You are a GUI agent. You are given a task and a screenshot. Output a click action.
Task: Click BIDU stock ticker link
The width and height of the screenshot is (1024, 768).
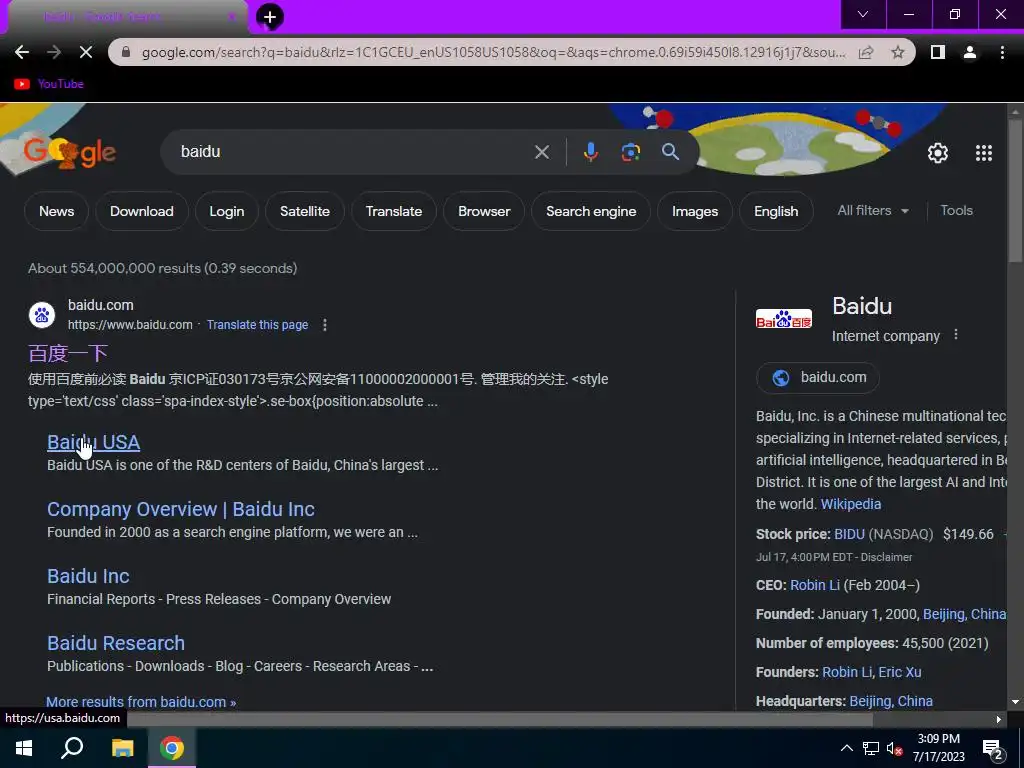(849, 534)
